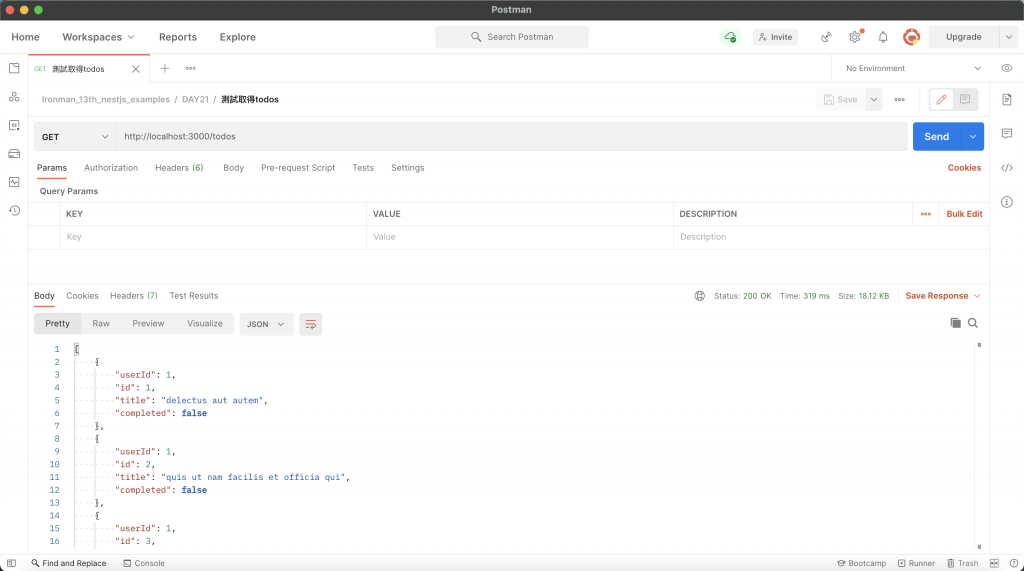Select the Visualize response view

pyautogui.click(x=205, y=323)
